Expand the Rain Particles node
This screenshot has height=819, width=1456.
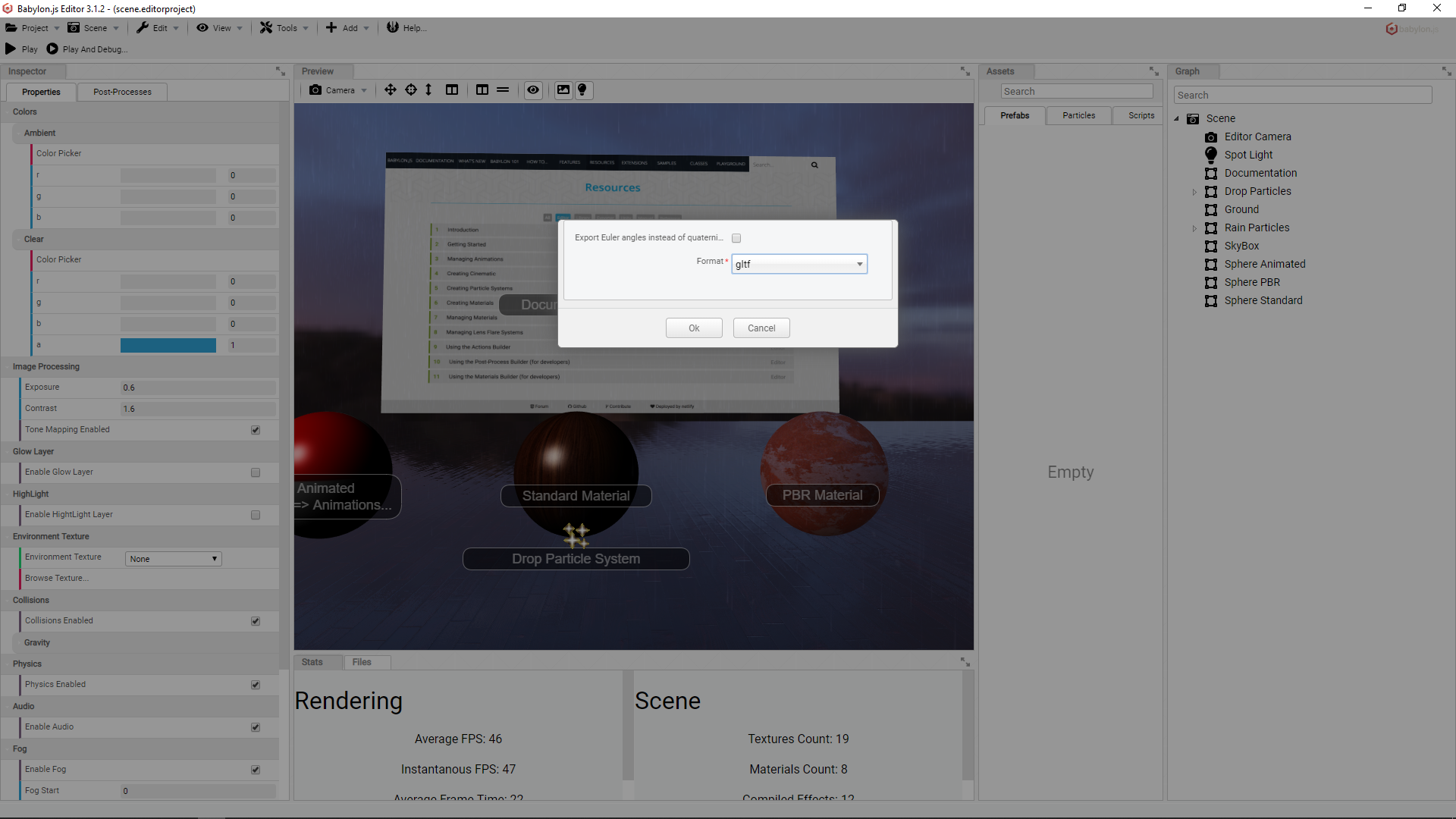[x=1194, y=228]
